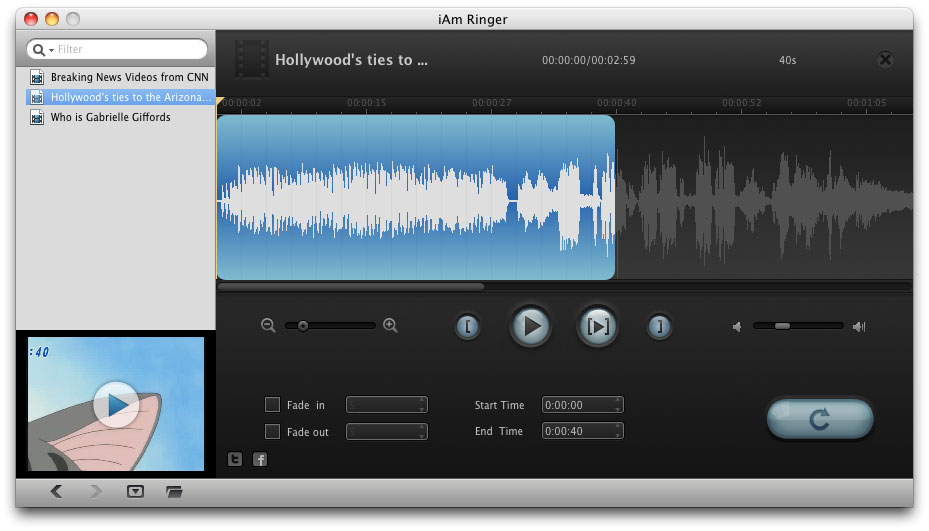This screenshot has height=531, width=929.
Task: Set selection end with right bracket button
Action: click(658, 326)
